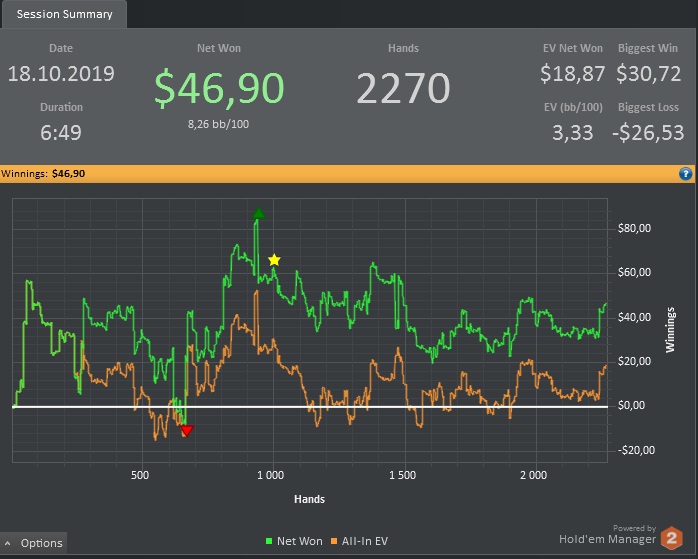Click the Duration heading

pos(61,107)
